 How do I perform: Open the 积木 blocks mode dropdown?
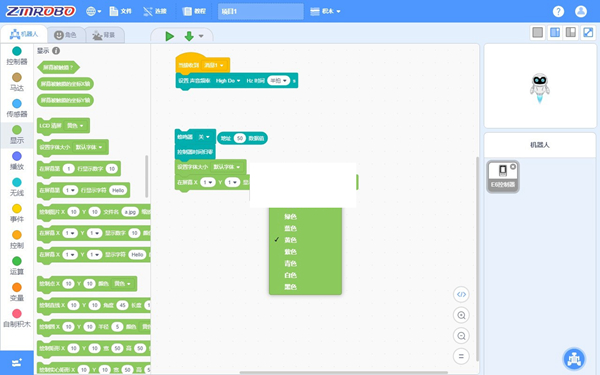tap(325, 11)
